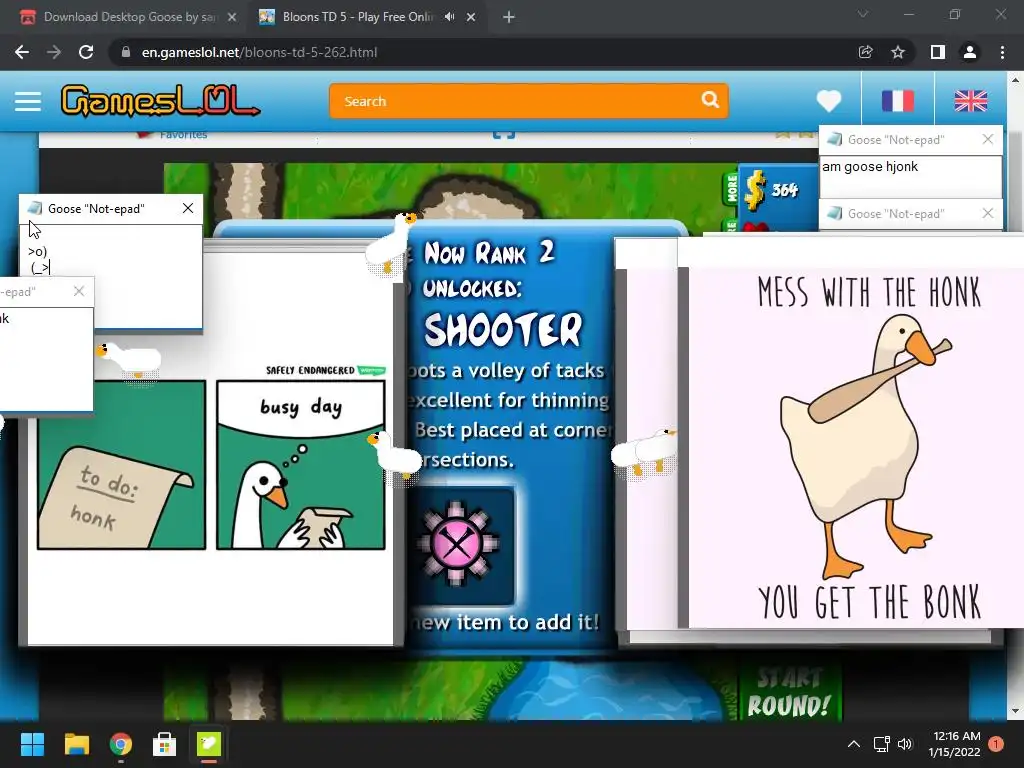The height and width of the screenshot is (768, 1024).
Task: Click the Shooter tower icon
Action: 458,544
